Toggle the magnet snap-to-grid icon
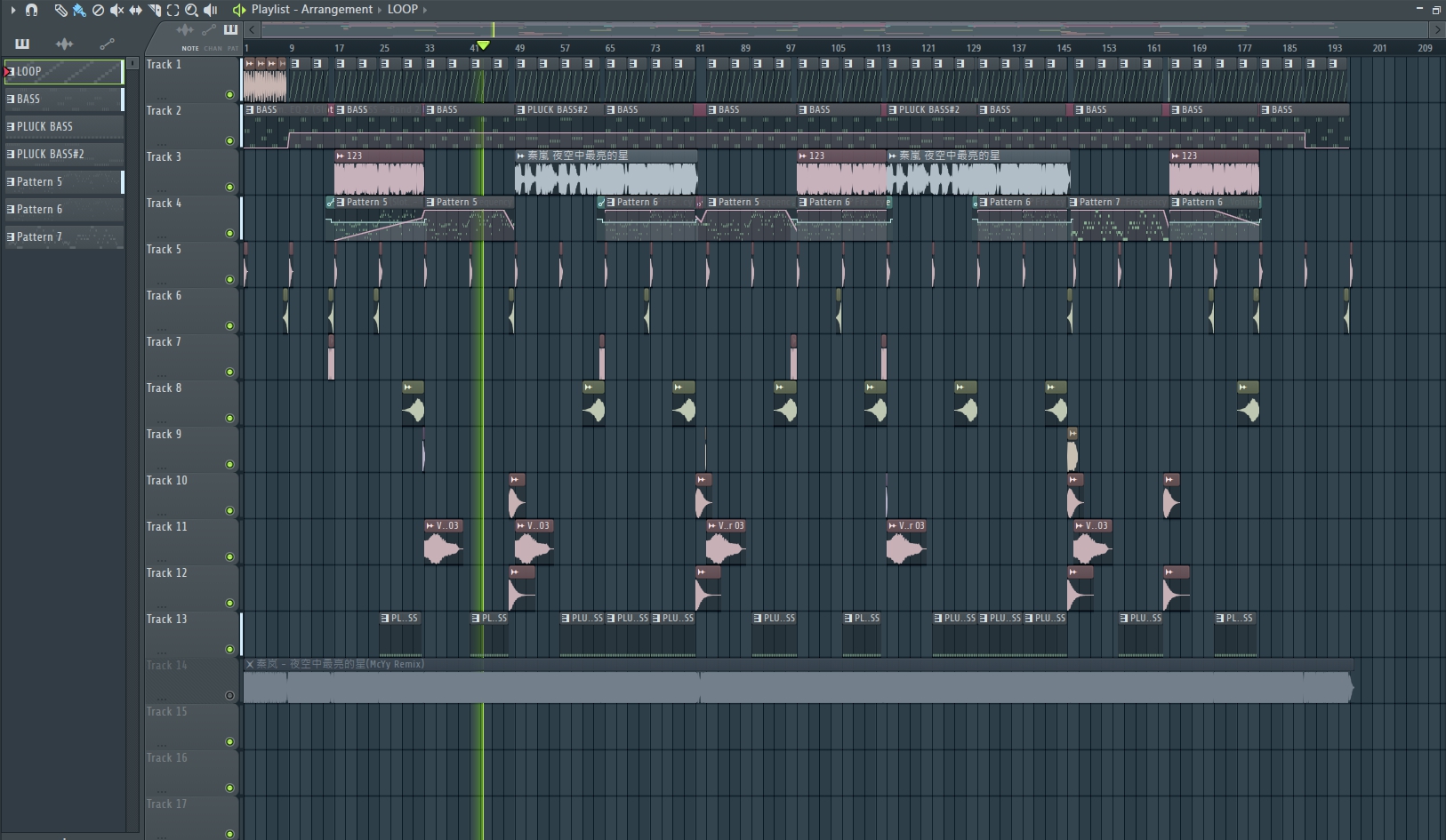Viewport: 1446px width, 840px height. coord(32,10)
